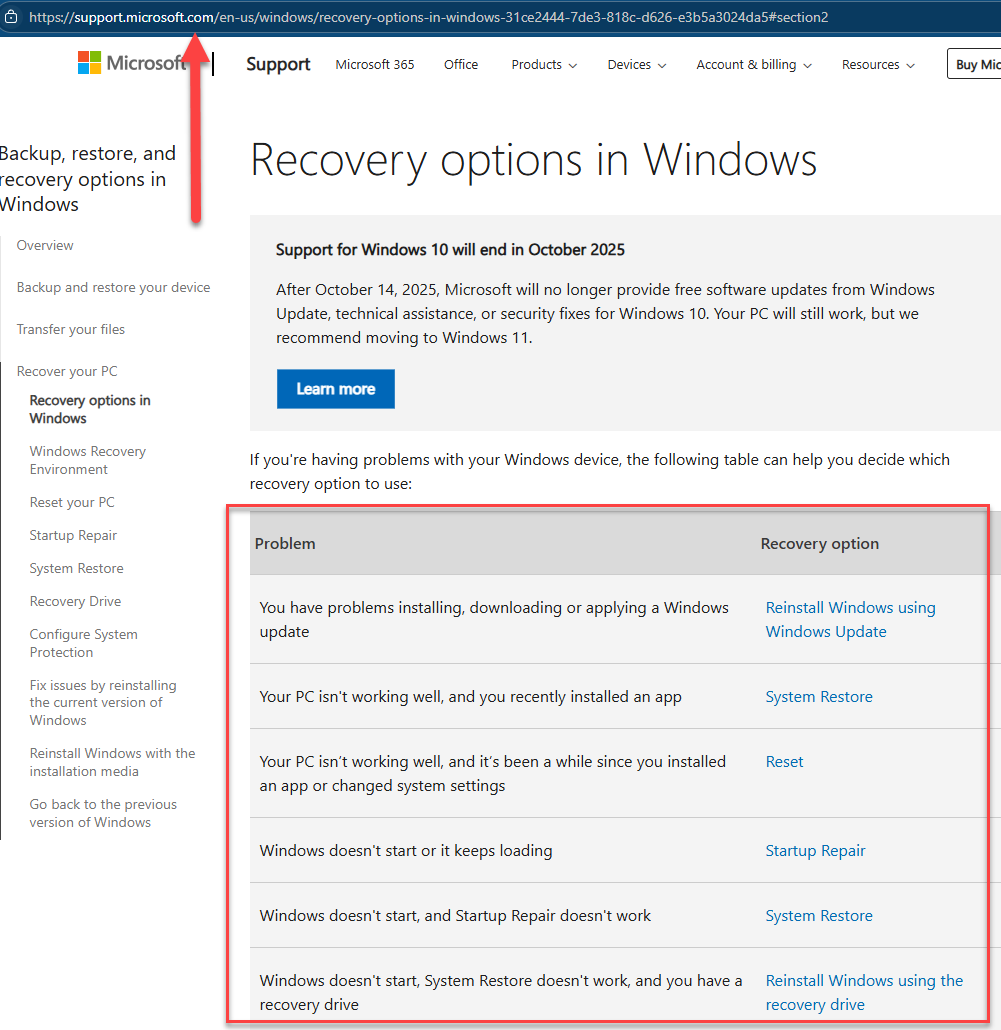
Task: Expand the Devices dropdown menu
Action: (x=636, y=65)
